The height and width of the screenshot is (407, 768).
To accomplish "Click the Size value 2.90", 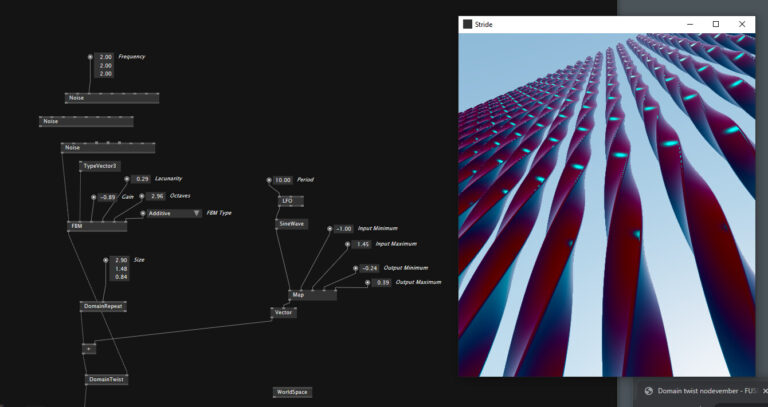I will [x=120, y=260].
